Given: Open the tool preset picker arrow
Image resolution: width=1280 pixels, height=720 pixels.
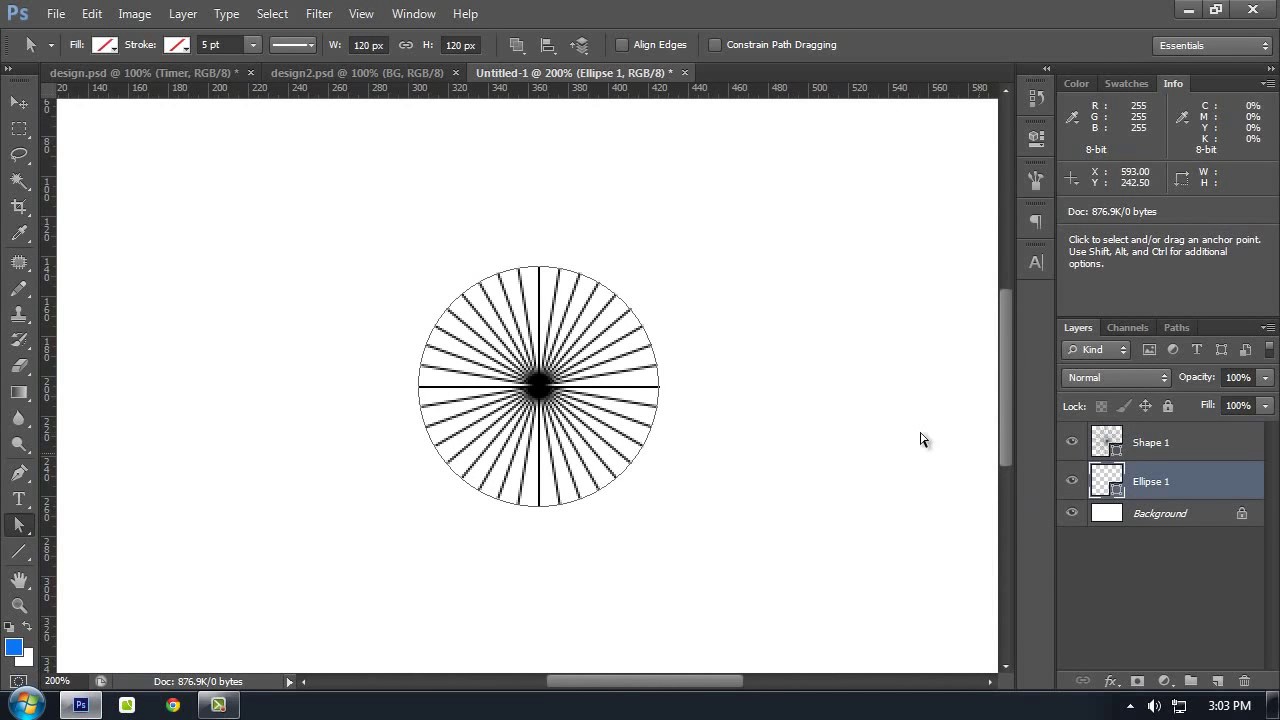Looking at the screenshot, I should [51, 45].
